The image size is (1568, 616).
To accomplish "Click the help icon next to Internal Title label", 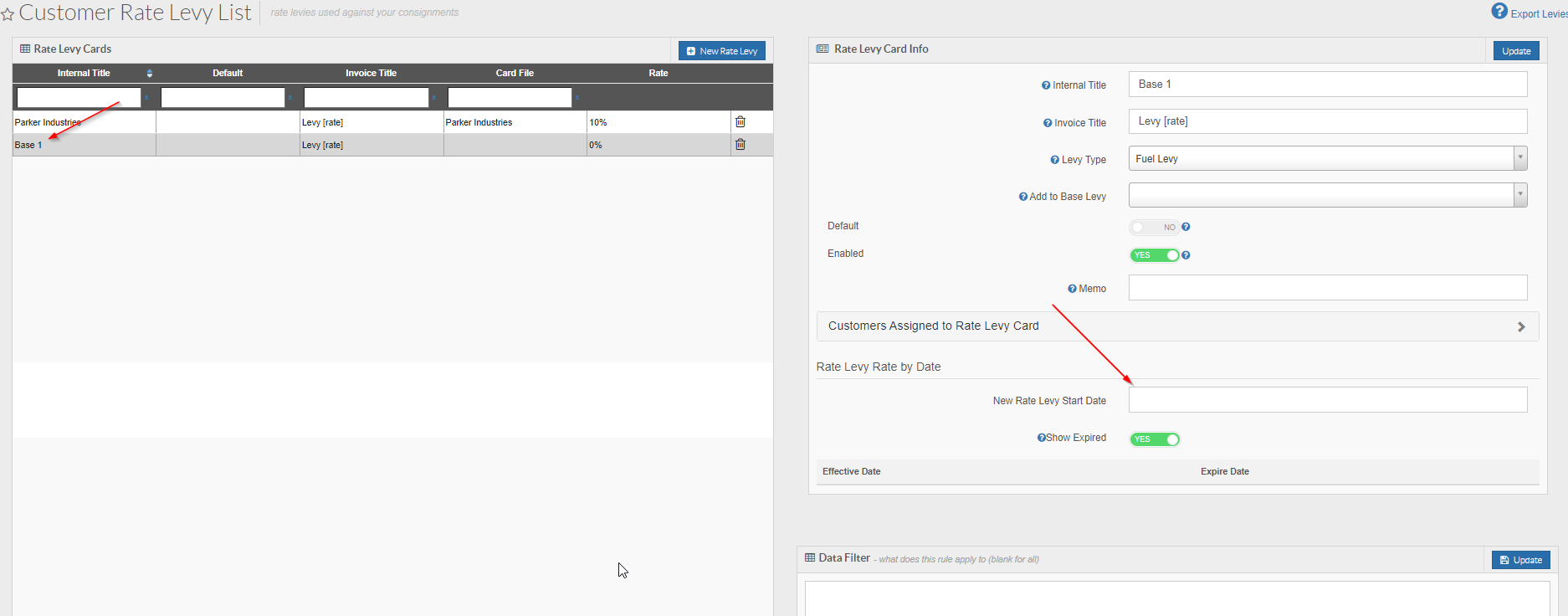I will pyautogui.click(x=1046, y=85).
